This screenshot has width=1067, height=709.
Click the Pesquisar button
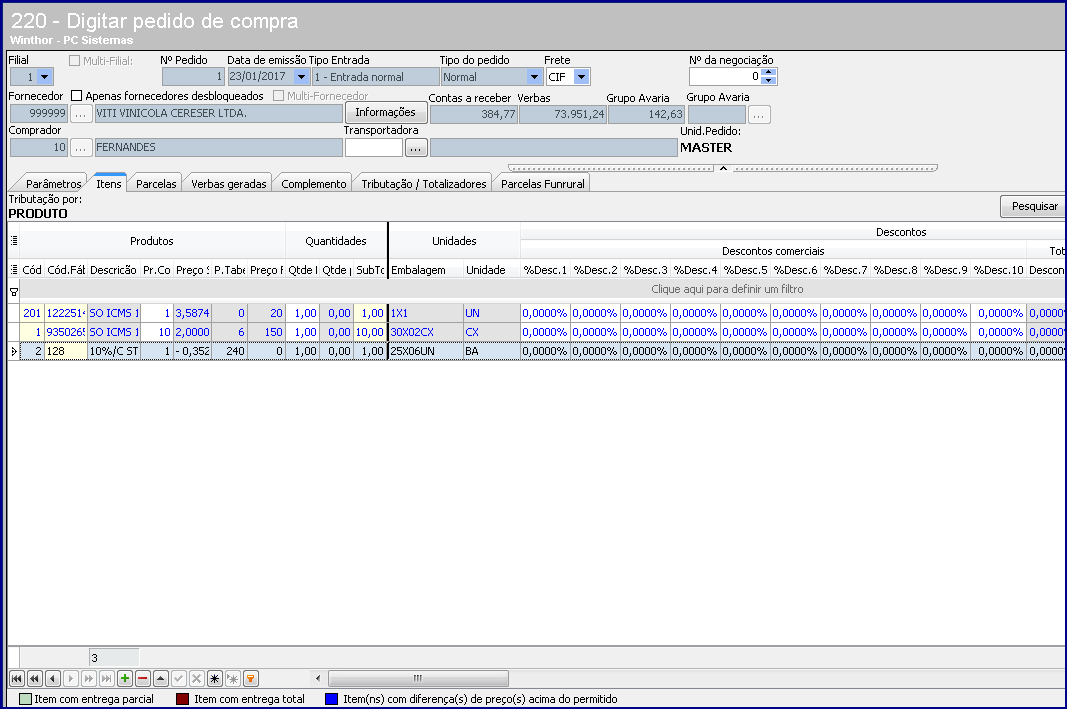coord(1034,206)
